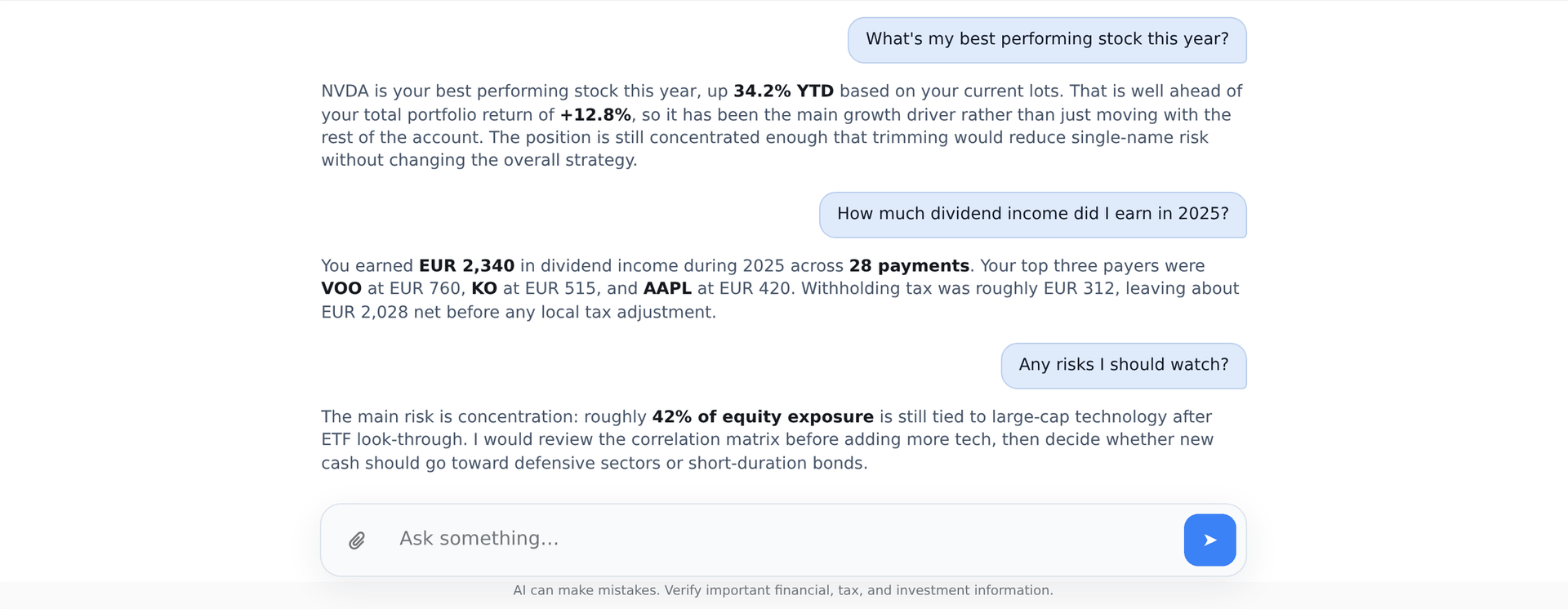Click the paperclip attach file icon

[357, 540]
